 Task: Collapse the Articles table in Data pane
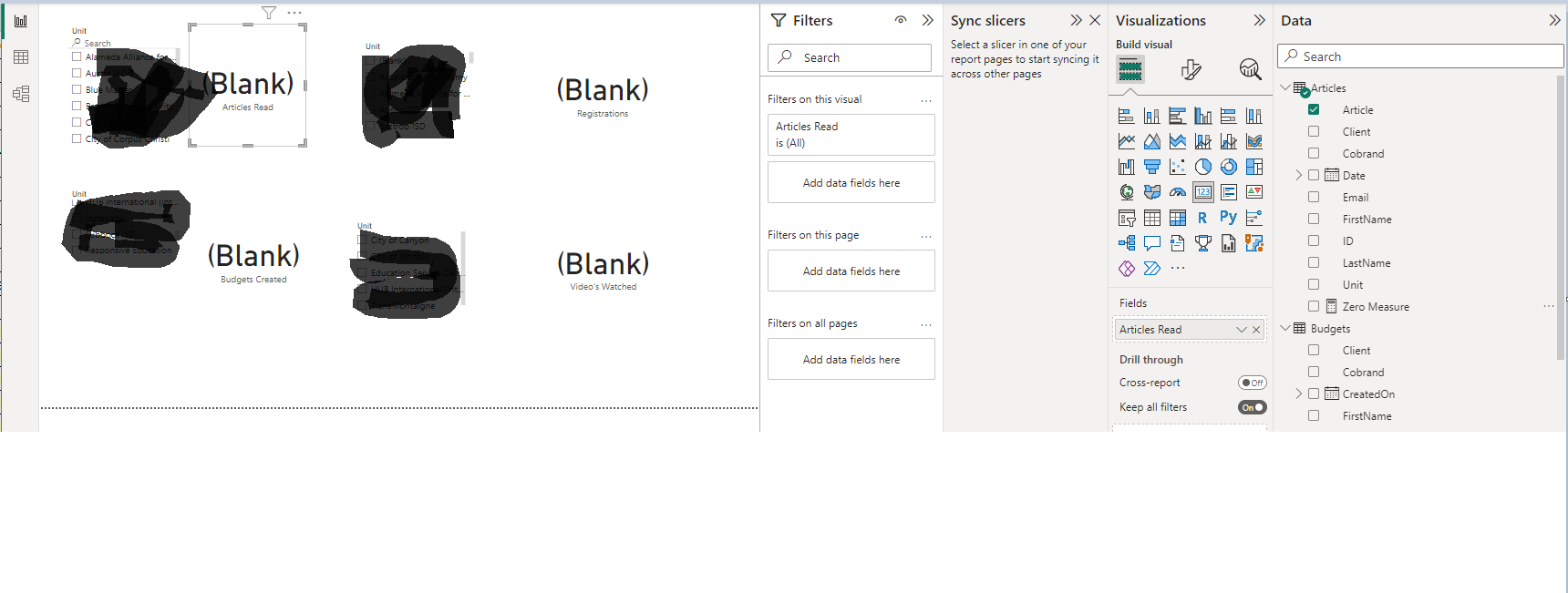pos(1285,87)
